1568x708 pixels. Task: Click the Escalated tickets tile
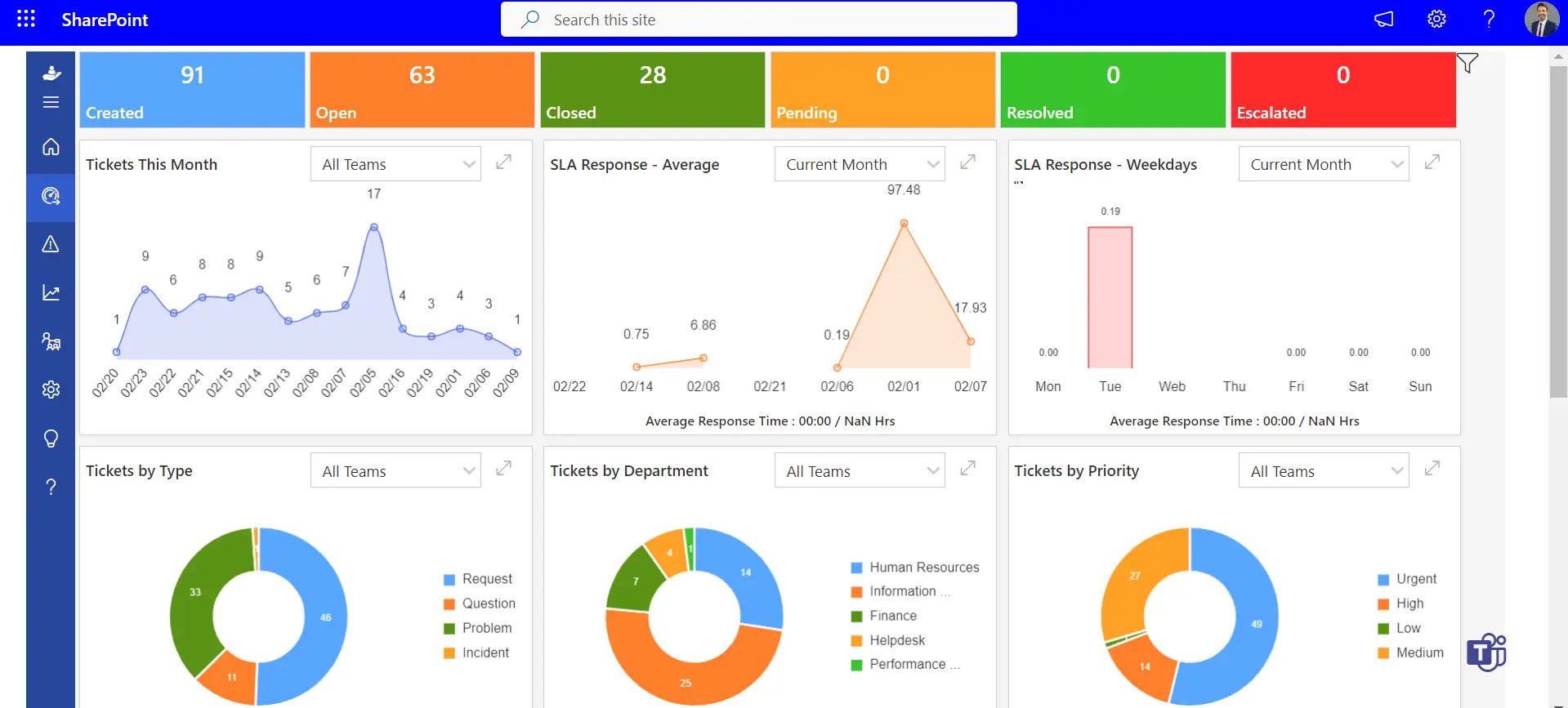point(1343,90)
